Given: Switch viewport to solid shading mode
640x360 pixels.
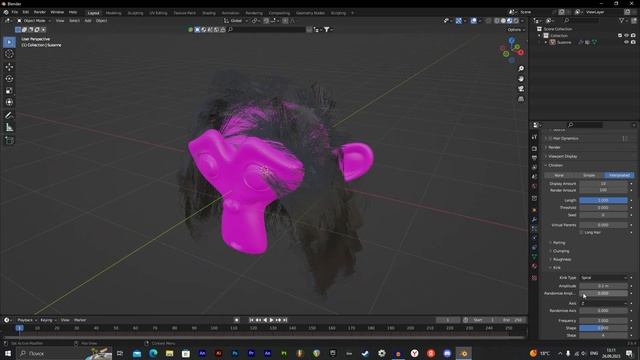Looking at the screenshot, I should [x=503, y=21].
